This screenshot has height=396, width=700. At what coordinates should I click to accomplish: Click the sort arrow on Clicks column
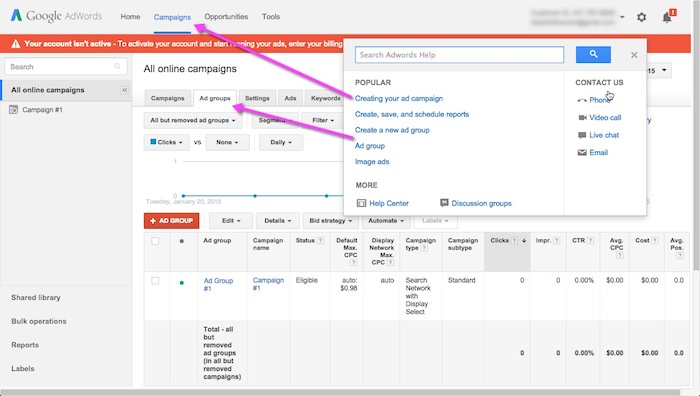524,241
